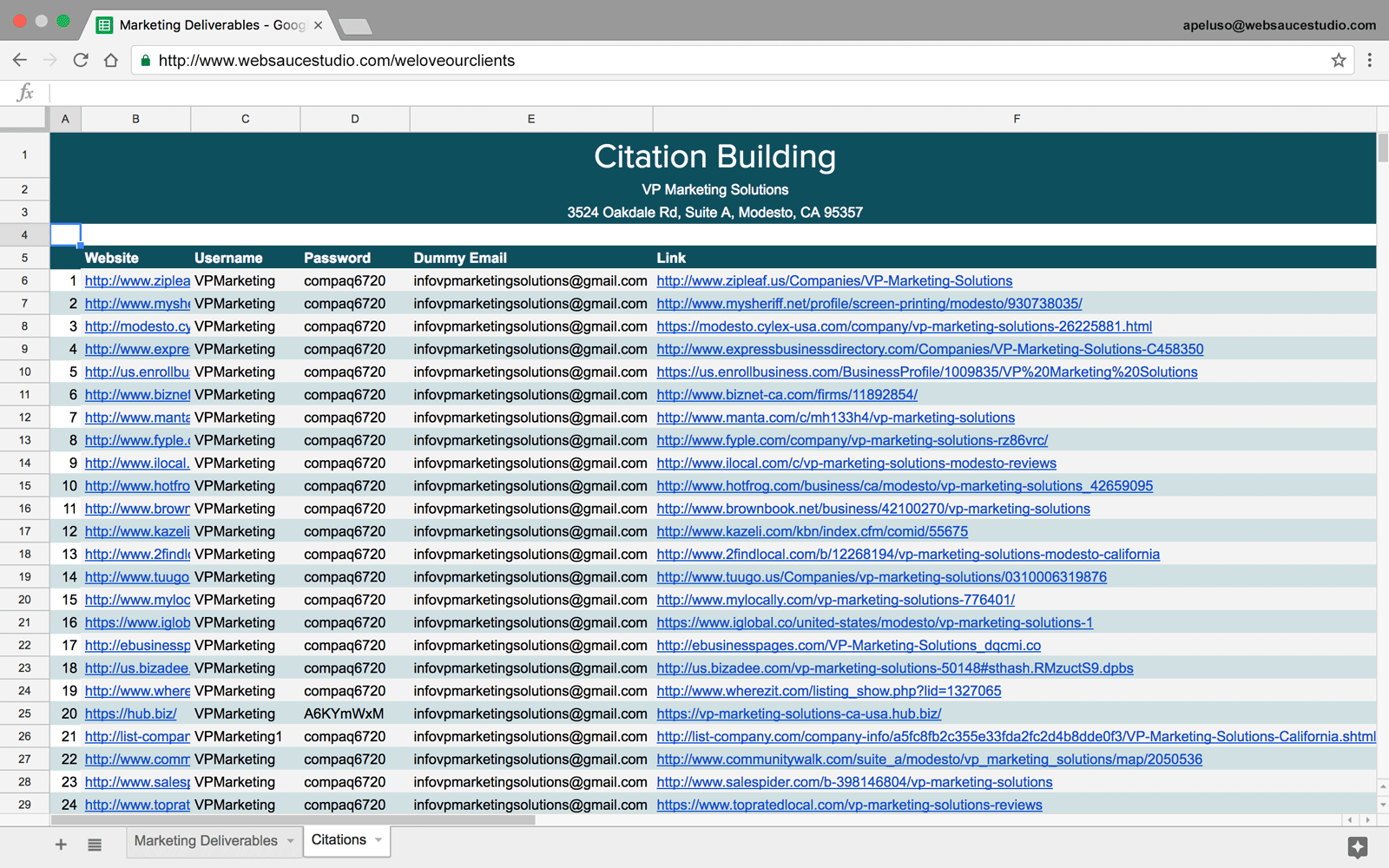Select column A header
Screen dimensions: 1389x868
pos(65,119)
